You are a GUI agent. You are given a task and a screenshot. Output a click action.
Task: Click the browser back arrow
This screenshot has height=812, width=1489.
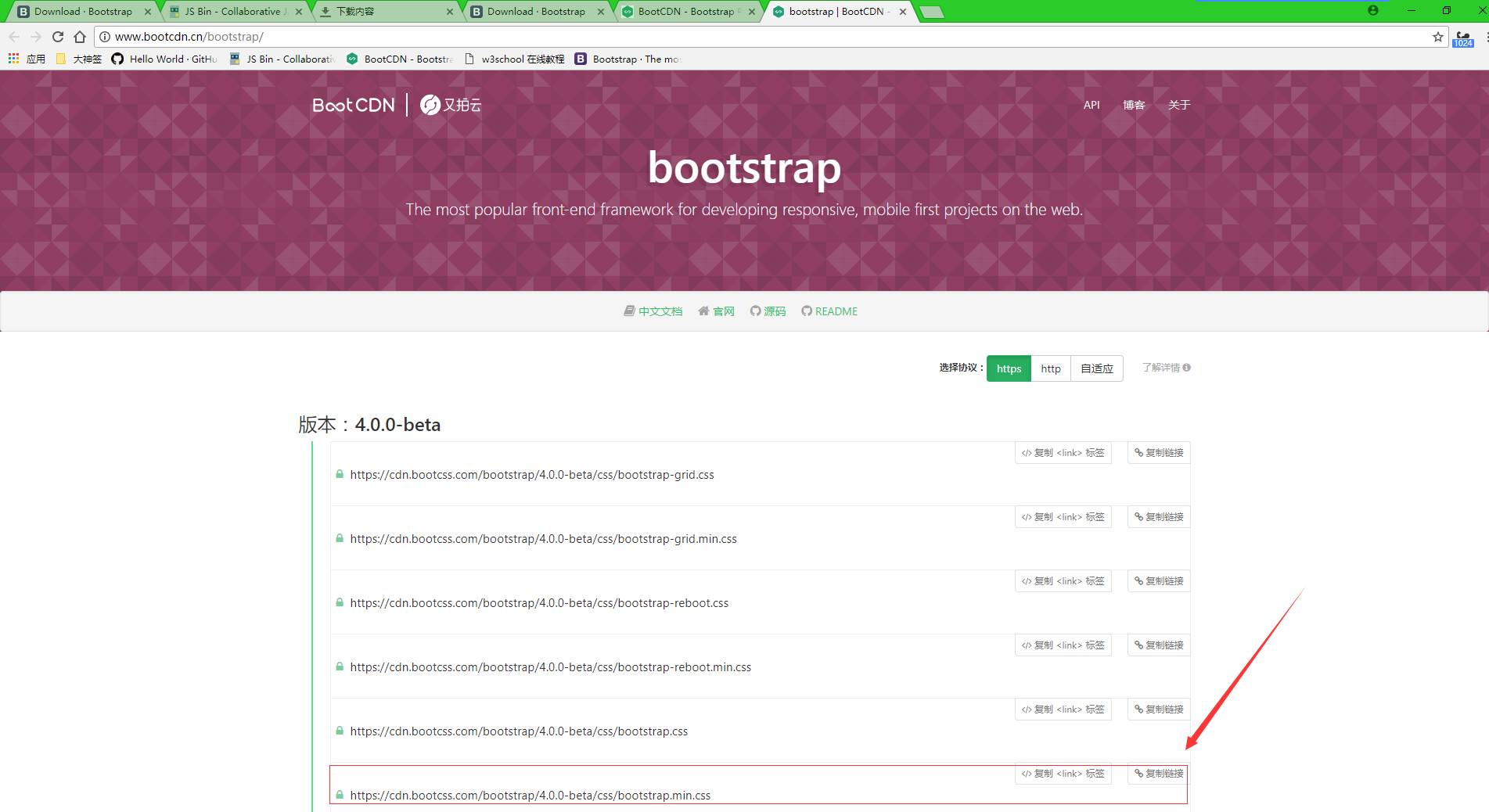(14, 37)
